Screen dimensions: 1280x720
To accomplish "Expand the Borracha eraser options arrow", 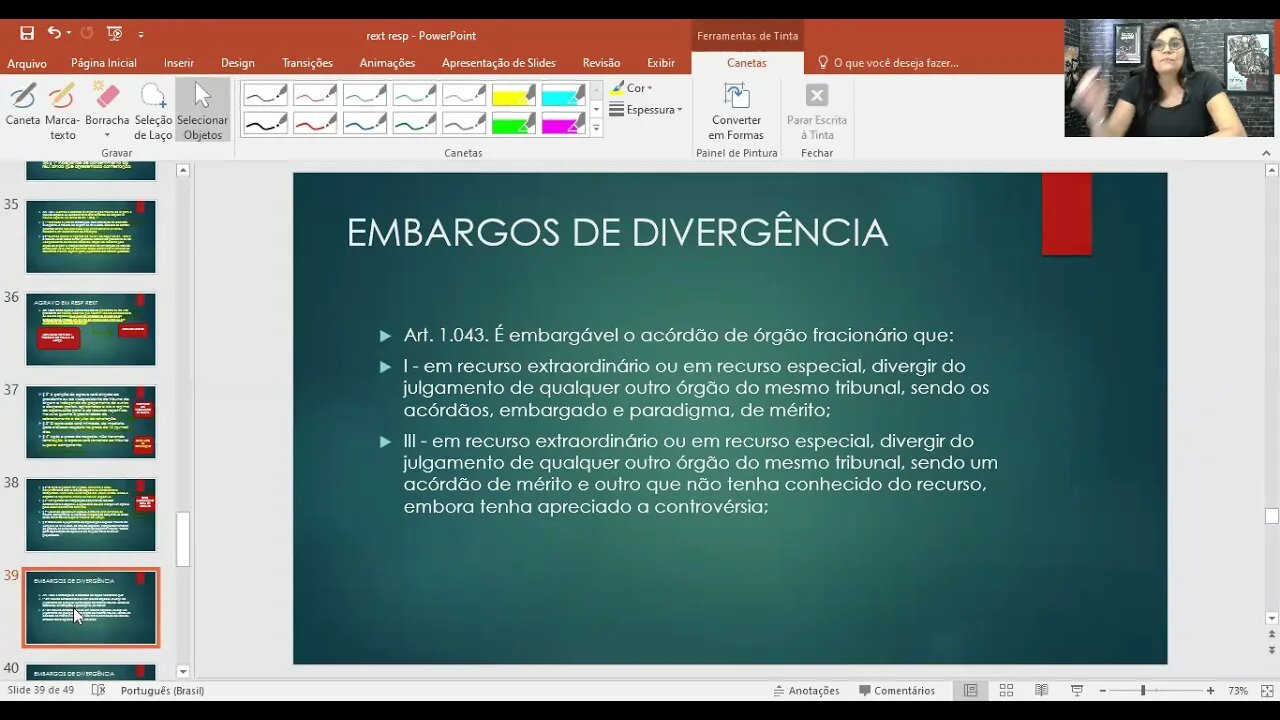I will 106,135.
